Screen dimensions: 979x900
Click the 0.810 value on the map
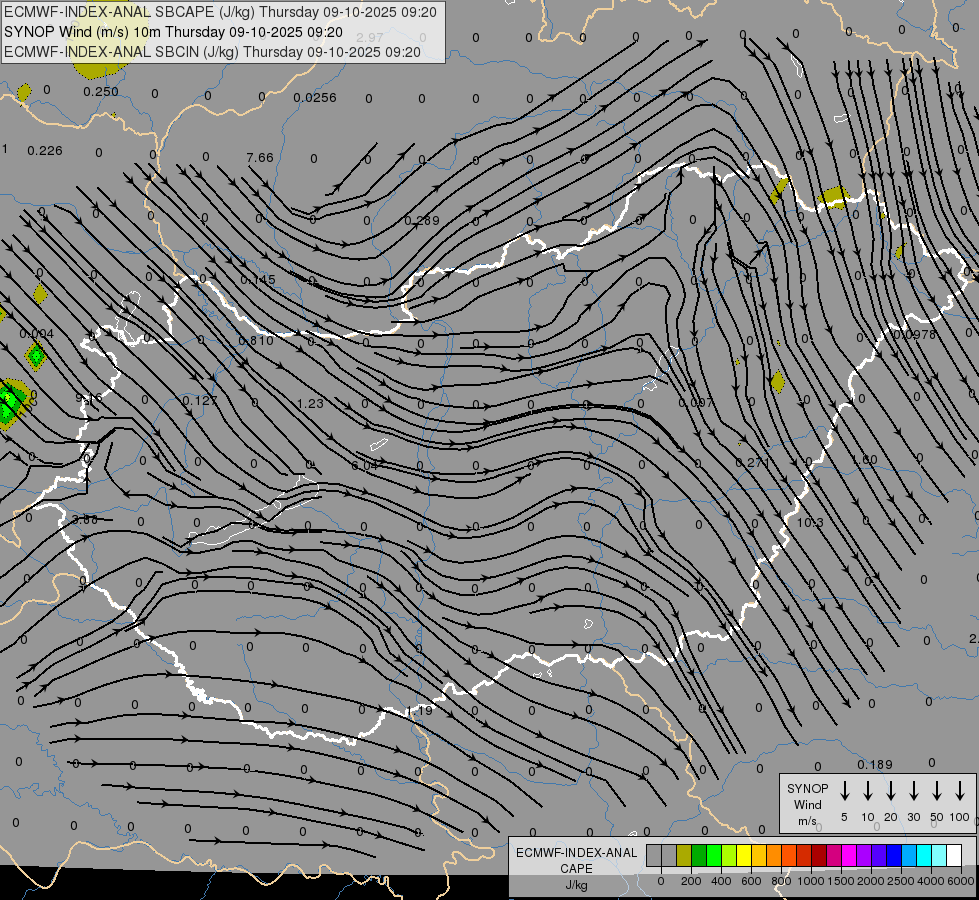[x=256, y=341]
